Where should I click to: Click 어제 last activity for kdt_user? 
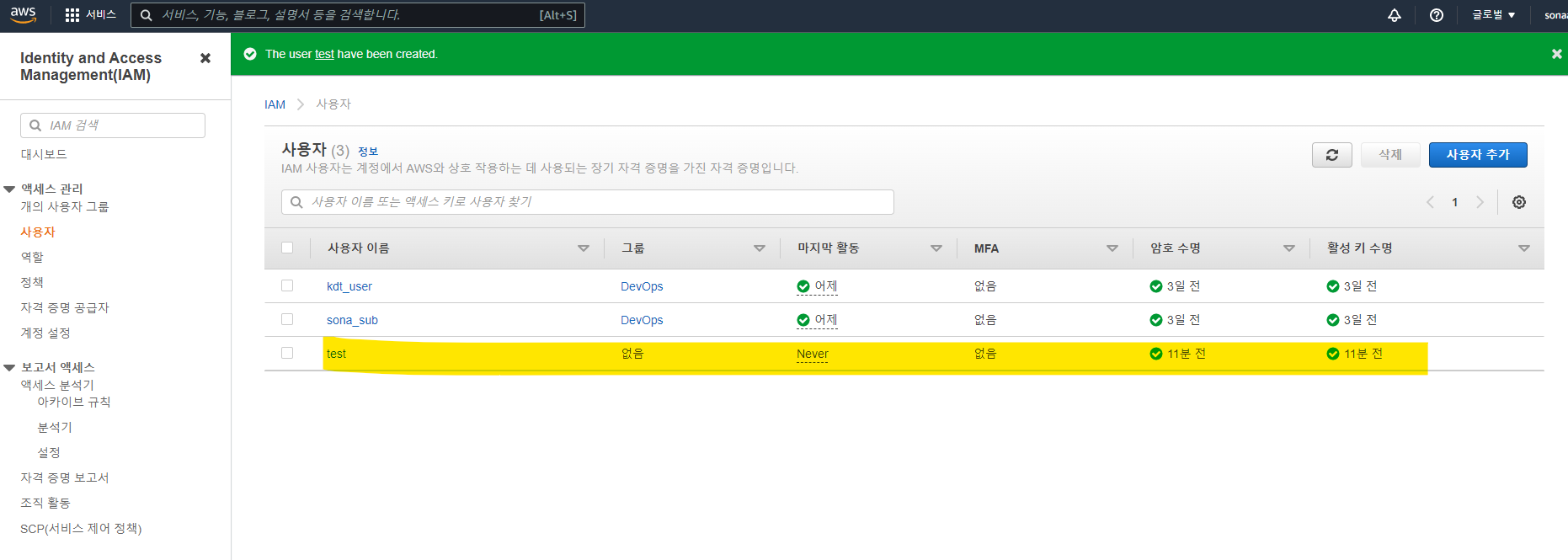pyautogui.click(x=826, y=286)
